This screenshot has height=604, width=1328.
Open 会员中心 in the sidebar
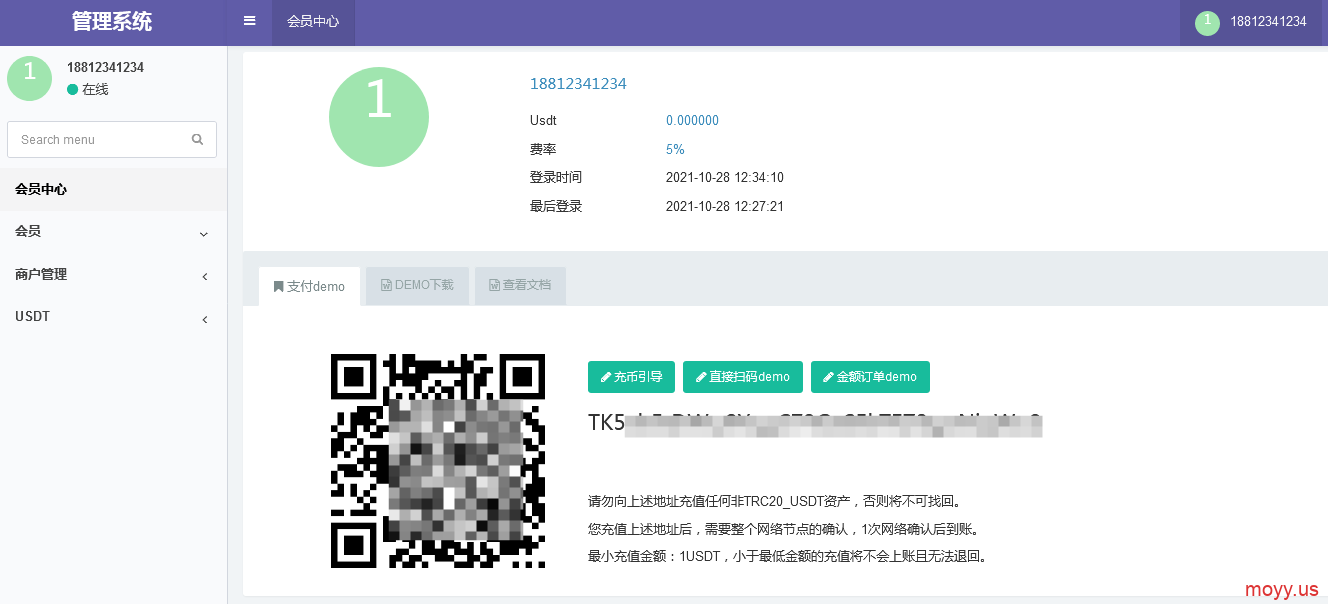pyautogui.click(x=114, y=189)
